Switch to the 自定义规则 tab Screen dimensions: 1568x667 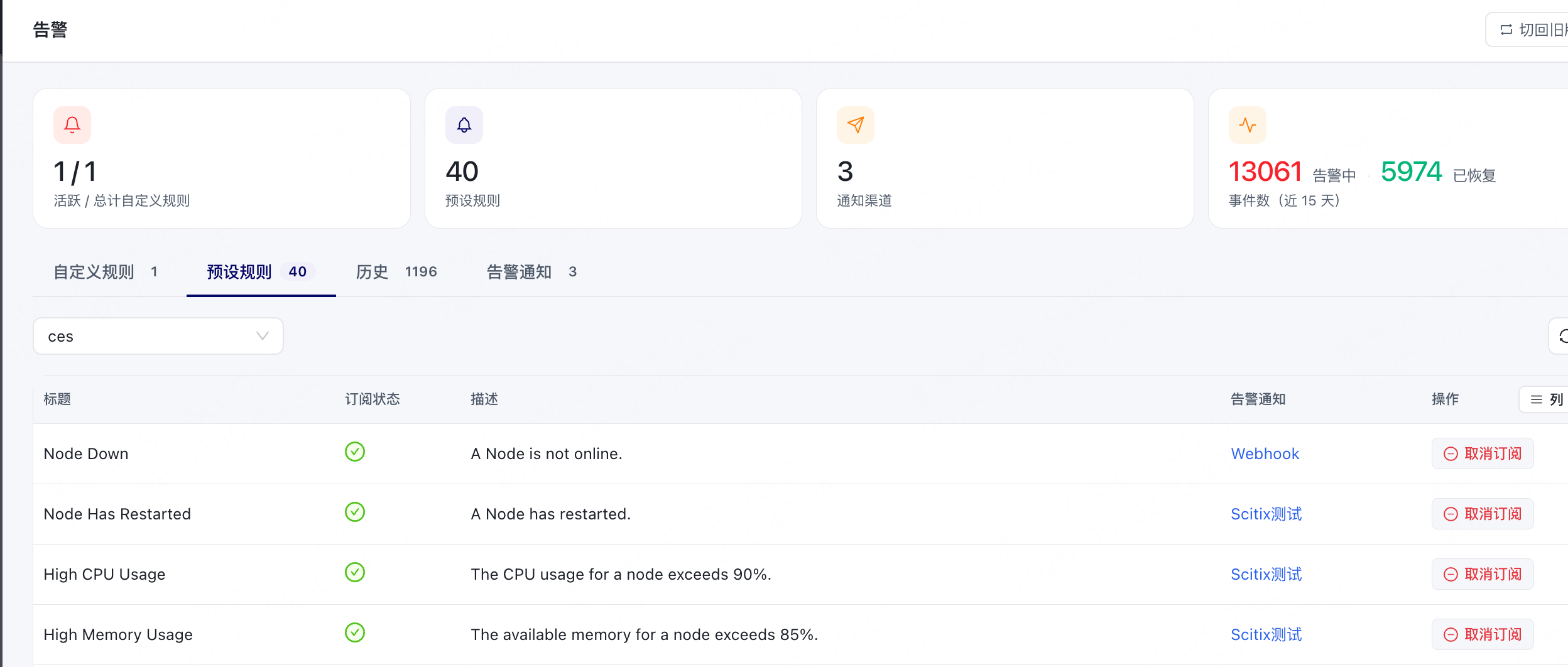tap(106, 272)
